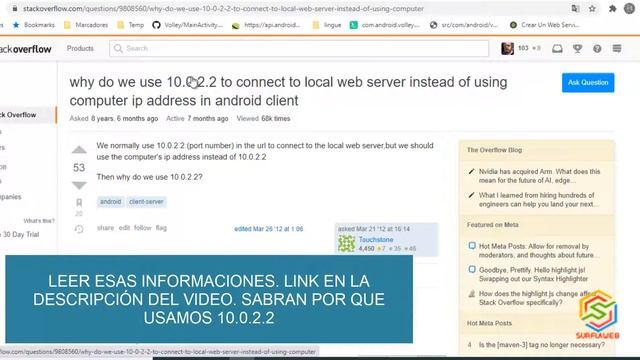Screen dimensions: 640x360
Task: Open Temp bookmarks folder
Action: point(131,25)
